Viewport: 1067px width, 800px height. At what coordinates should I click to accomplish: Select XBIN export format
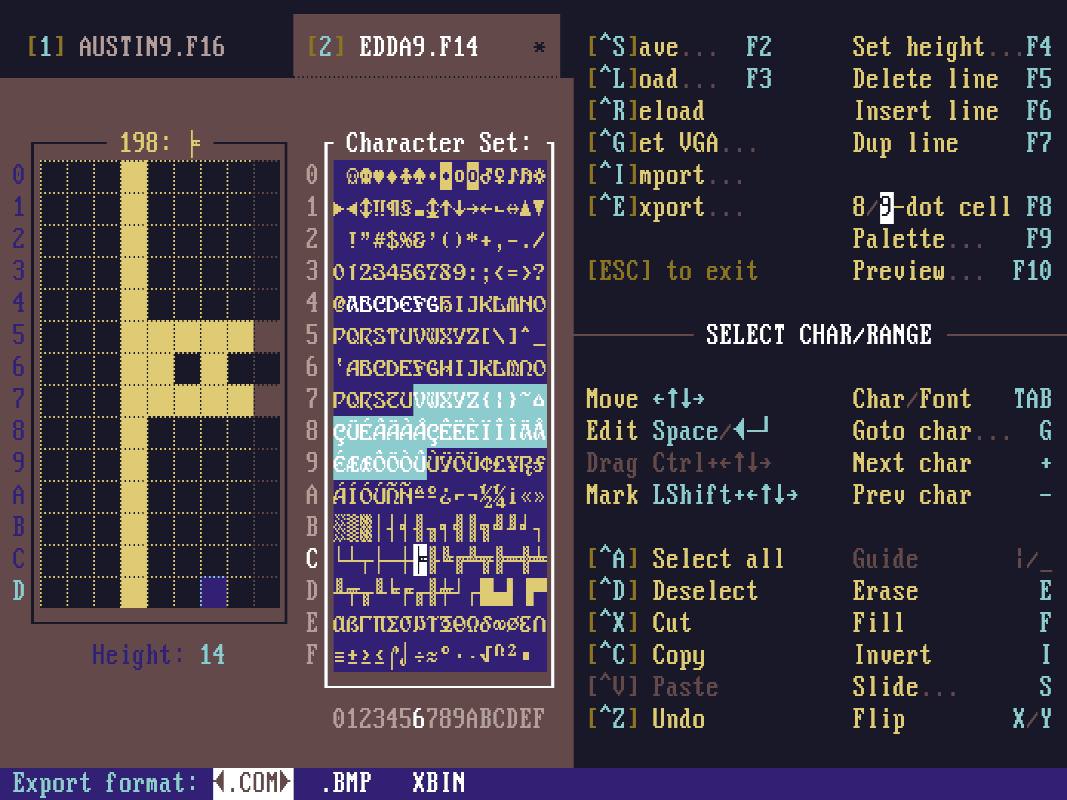pos(439,782)
